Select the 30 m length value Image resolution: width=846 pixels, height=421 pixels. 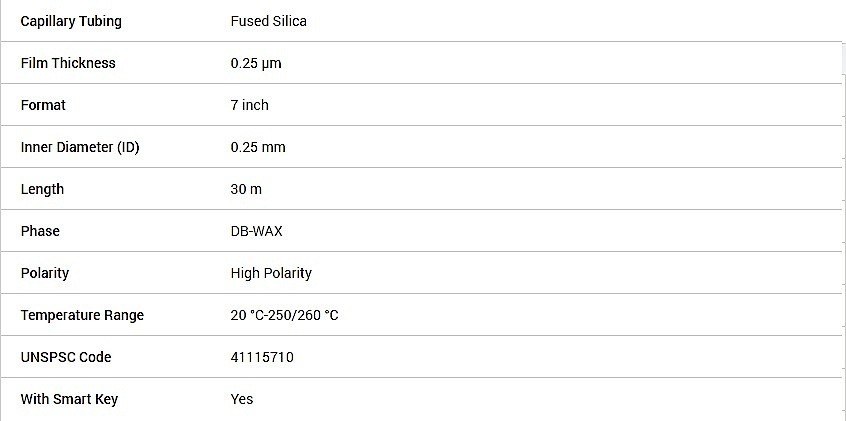[x=246, y=189]
